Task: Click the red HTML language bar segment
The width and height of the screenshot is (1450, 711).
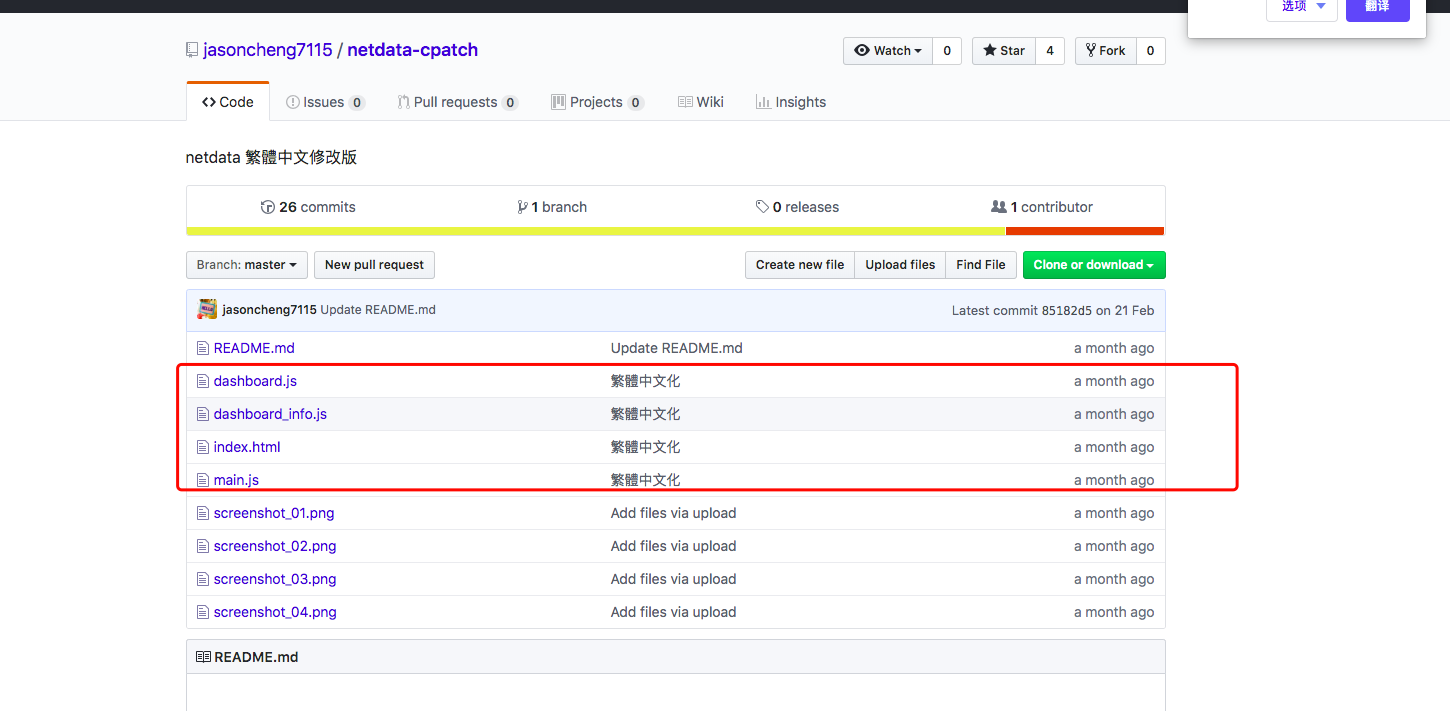Action: (1085, 231)
